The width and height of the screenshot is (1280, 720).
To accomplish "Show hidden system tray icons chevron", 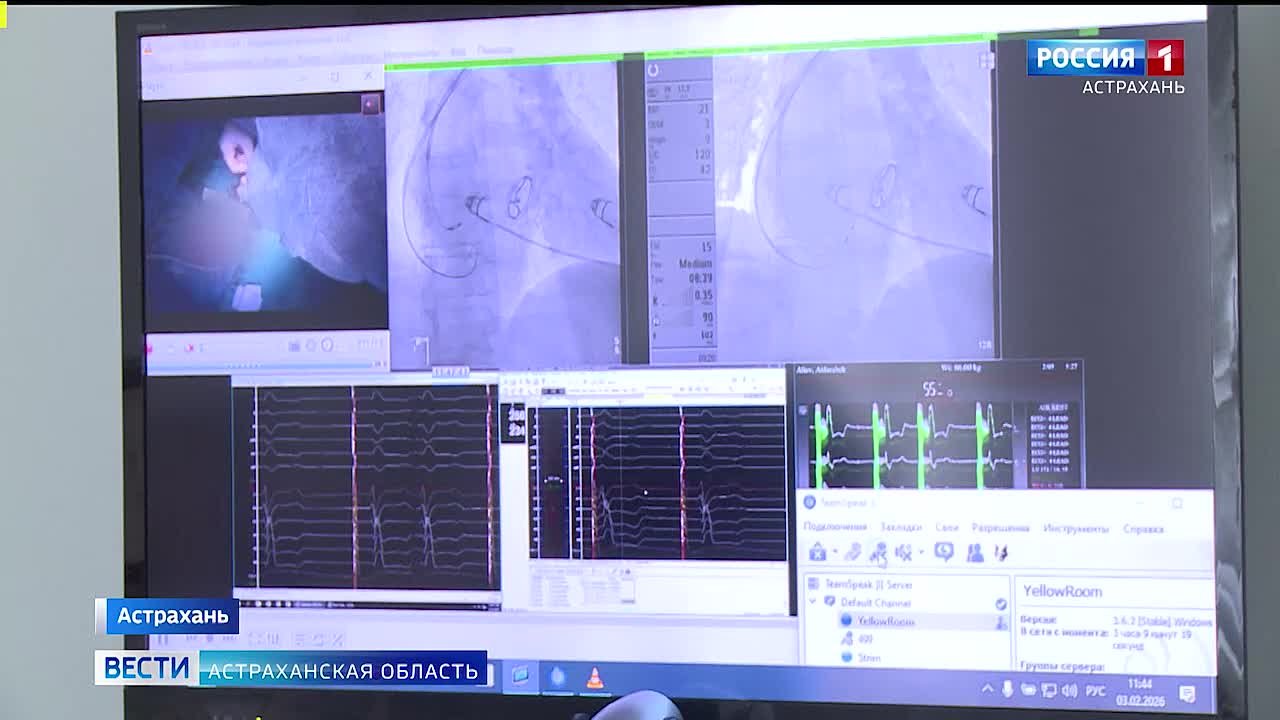I will (x=987, y=689).
